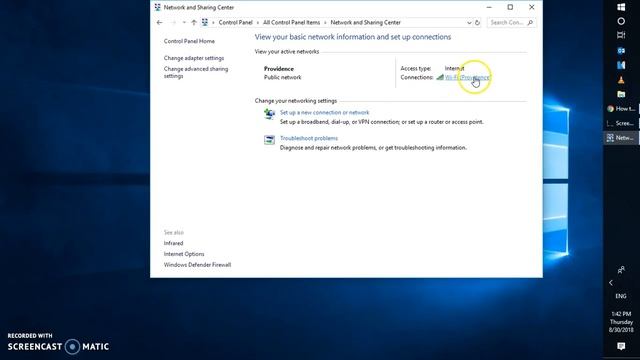Screen dimensions: 640x360
Task: Open Change advanced sharing settings
Action: [x=196, y=72]
